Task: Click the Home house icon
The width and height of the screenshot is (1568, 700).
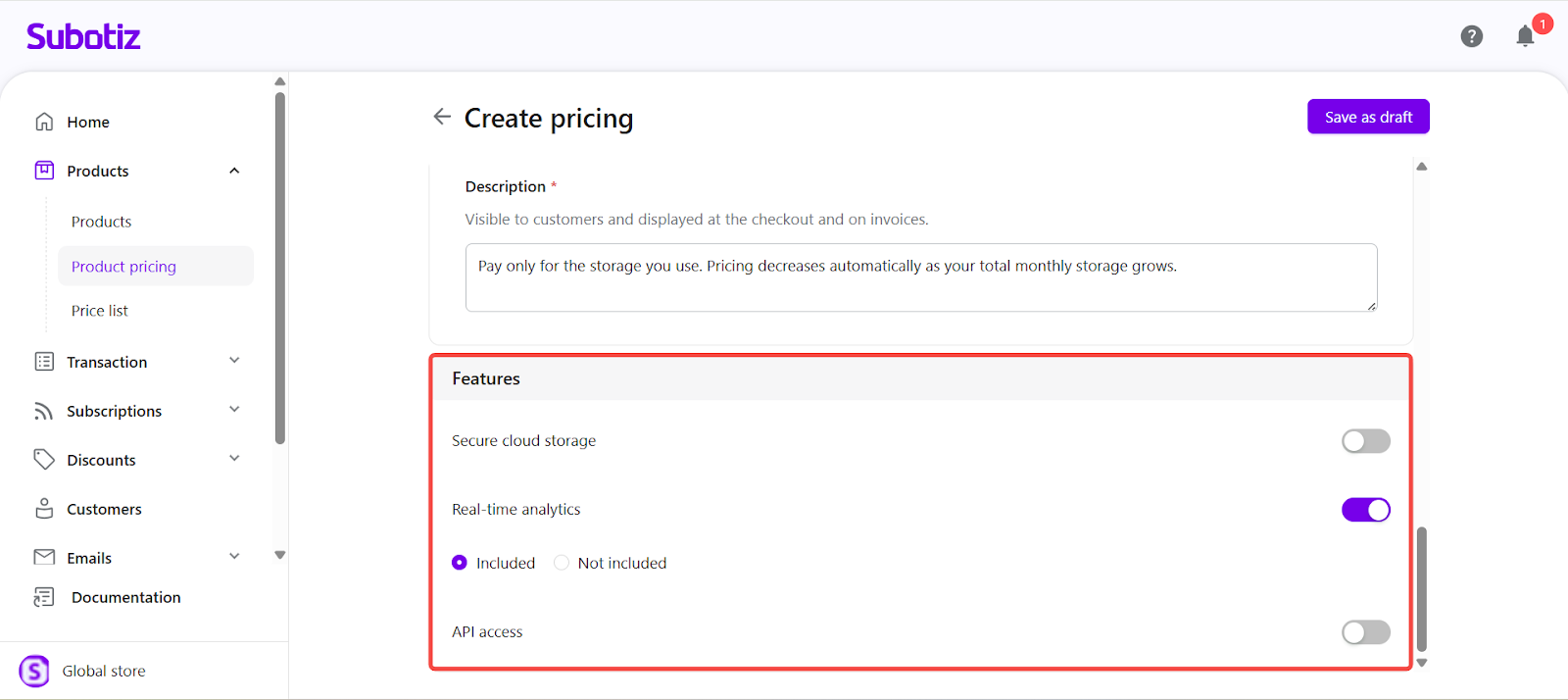Action: coord(44,122)
